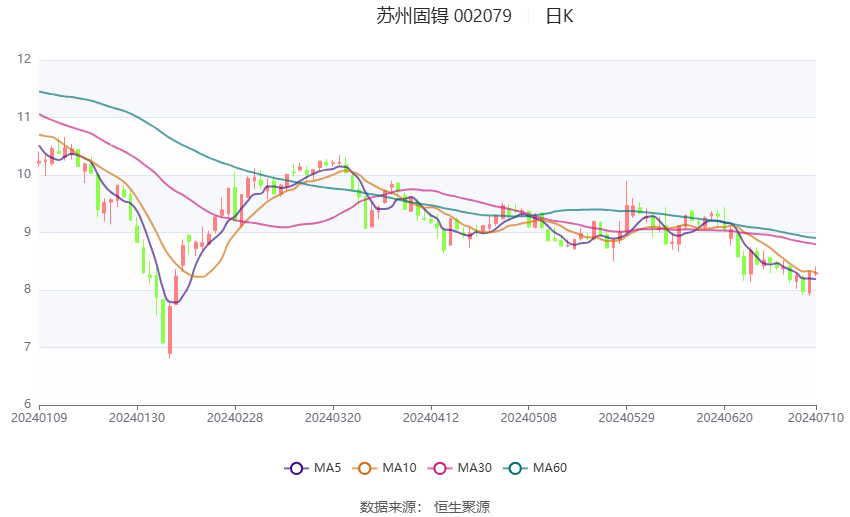
Task: Click the 20240412 date axis label
Action: tap(431, 418)
